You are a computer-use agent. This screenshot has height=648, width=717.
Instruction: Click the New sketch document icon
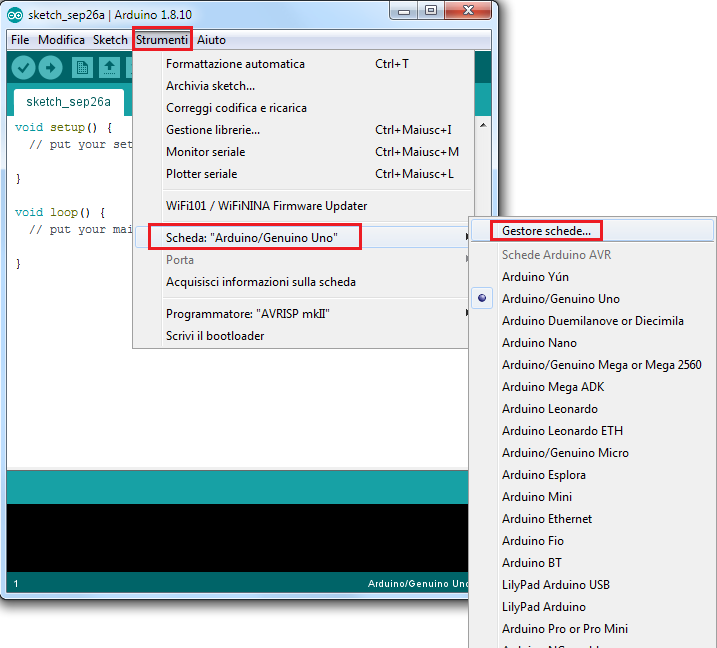pos(82,68)
